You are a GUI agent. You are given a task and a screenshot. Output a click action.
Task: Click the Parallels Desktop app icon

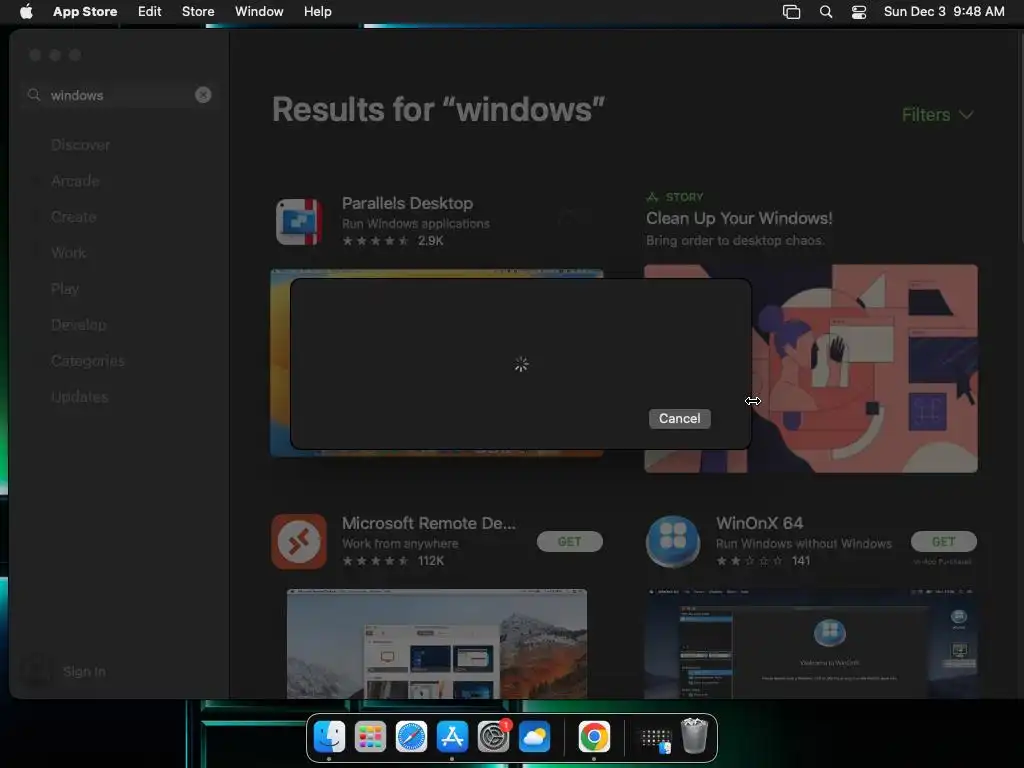[x=299, y=222]
